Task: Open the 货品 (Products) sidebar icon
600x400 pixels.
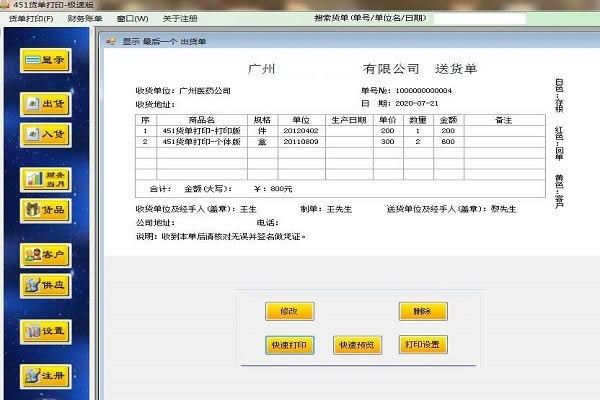Action: (x=47, y=210)
